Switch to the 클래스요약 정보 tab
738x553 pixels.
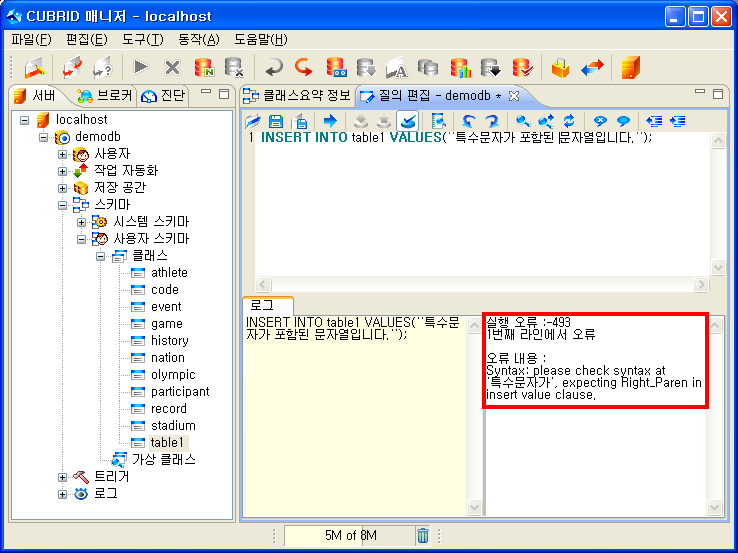(x=297, y=96)
